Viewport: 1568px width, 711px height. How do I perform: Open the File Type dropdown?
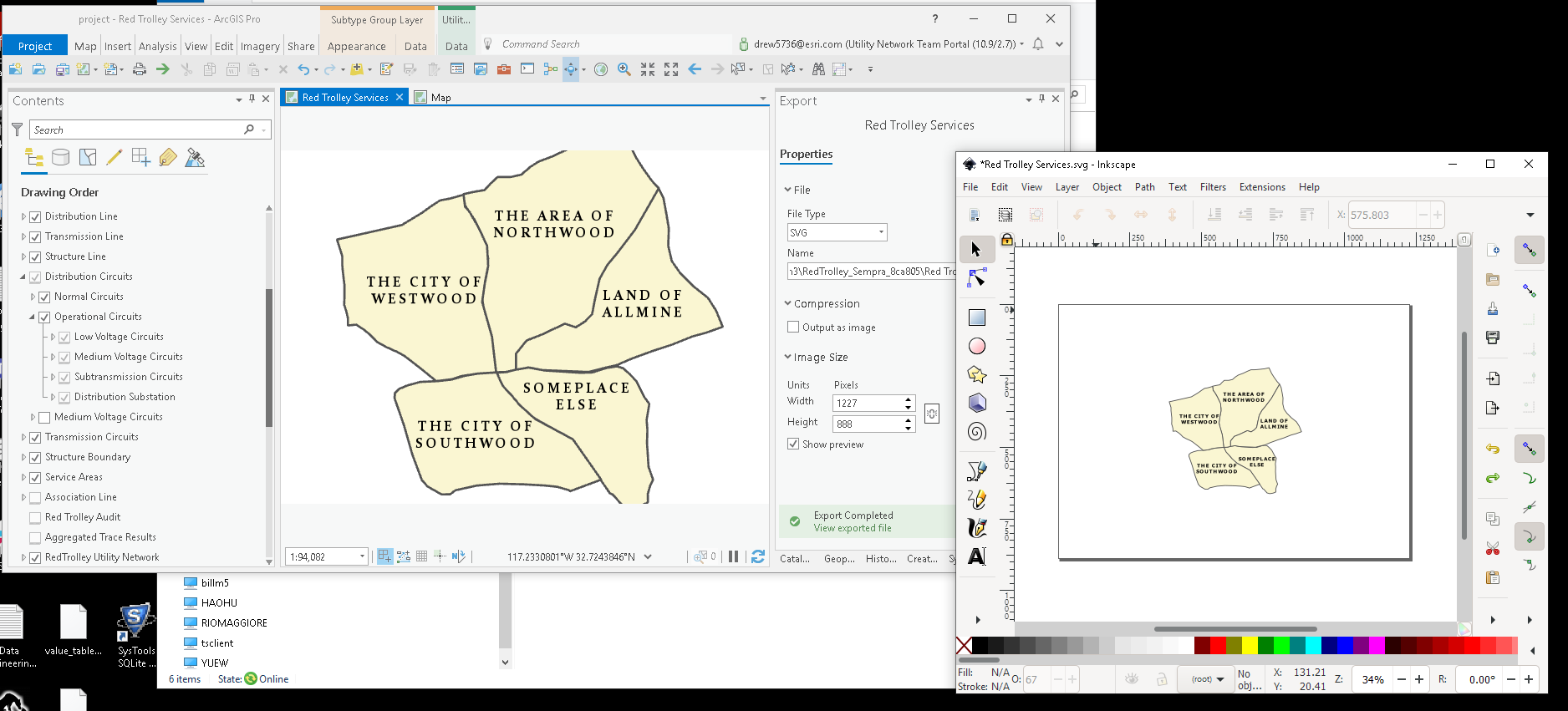(x=837, y=233)
